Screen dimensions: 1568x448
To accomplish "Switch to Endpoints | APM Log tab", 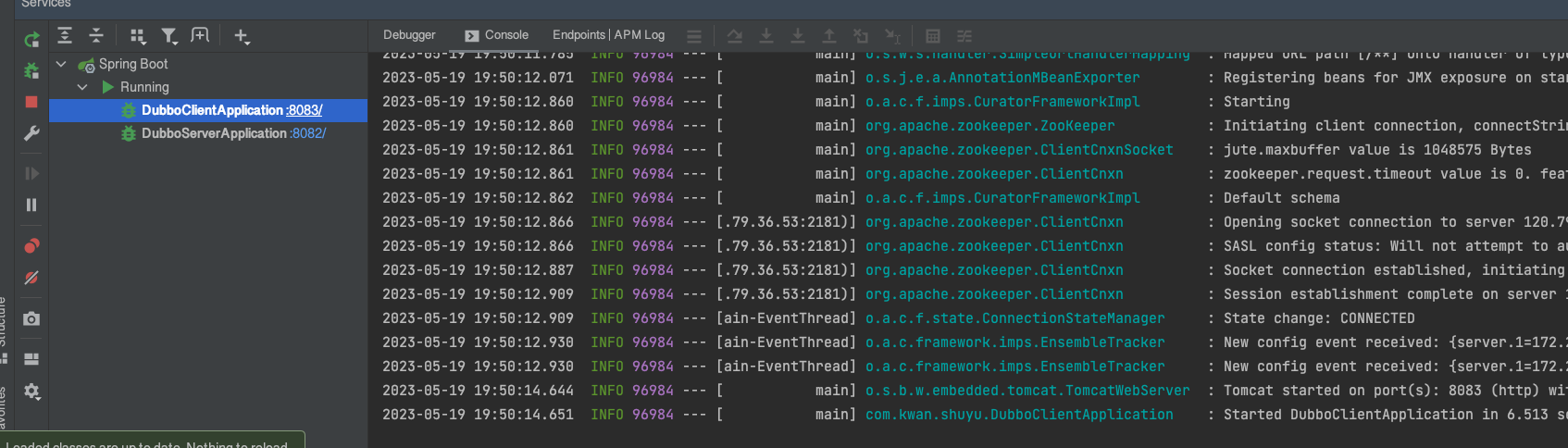I will tap(608, 35).
